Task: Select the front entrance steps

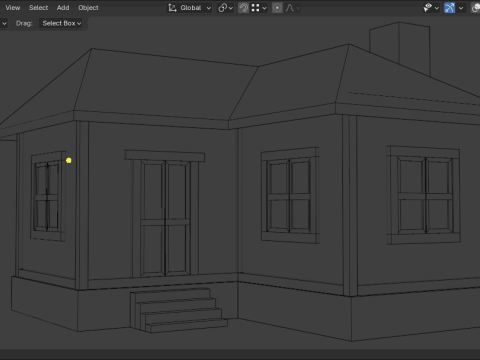Action: tap(179, 311)
